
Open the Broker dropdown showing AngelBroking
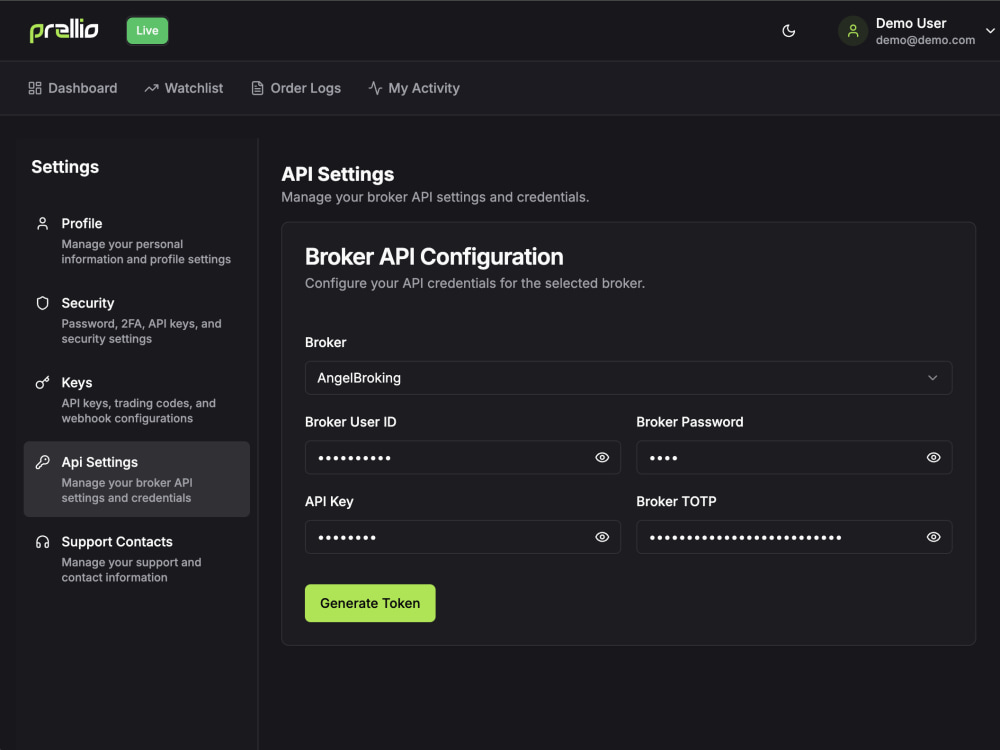click(628, 378)
